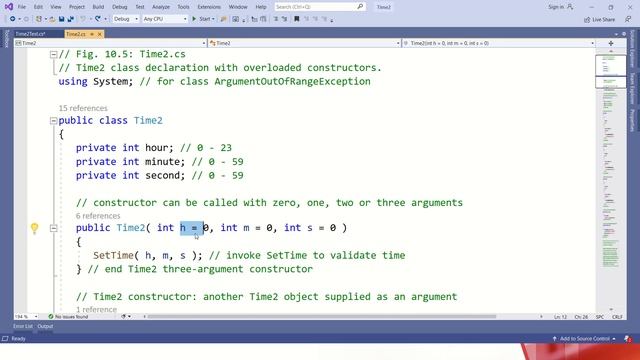Open the Output panel tab
The height and width of the screenshot is (360, 640).
pos(45,326)
